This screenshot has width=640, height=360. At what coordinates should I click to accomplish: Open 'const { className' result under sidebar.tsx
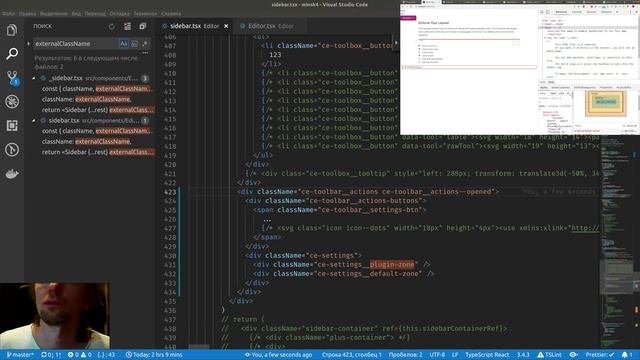98,131
